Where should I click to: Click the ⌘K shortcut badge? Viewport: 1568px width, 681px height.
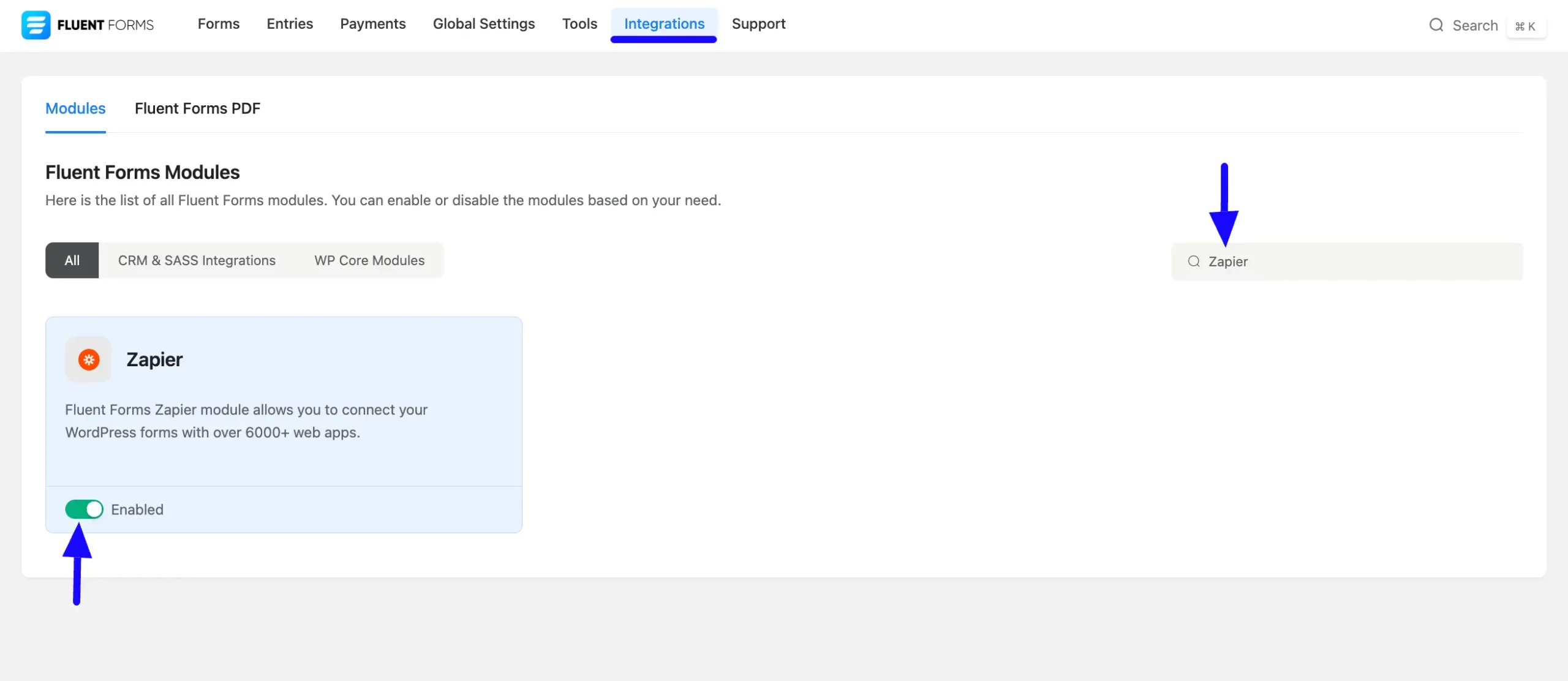tap(1525, 26)
